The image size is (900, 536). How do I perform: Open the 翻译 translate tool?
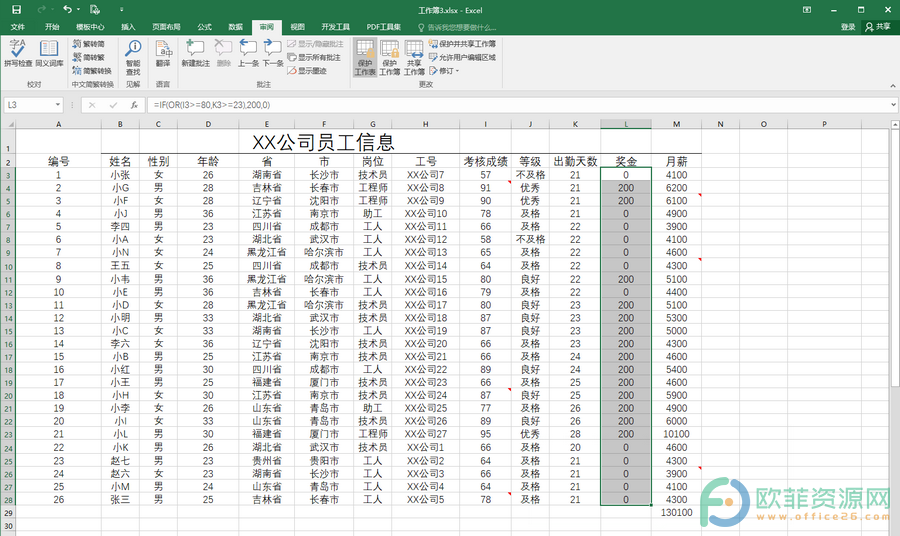pyautogui.click(x=163, y=53)
